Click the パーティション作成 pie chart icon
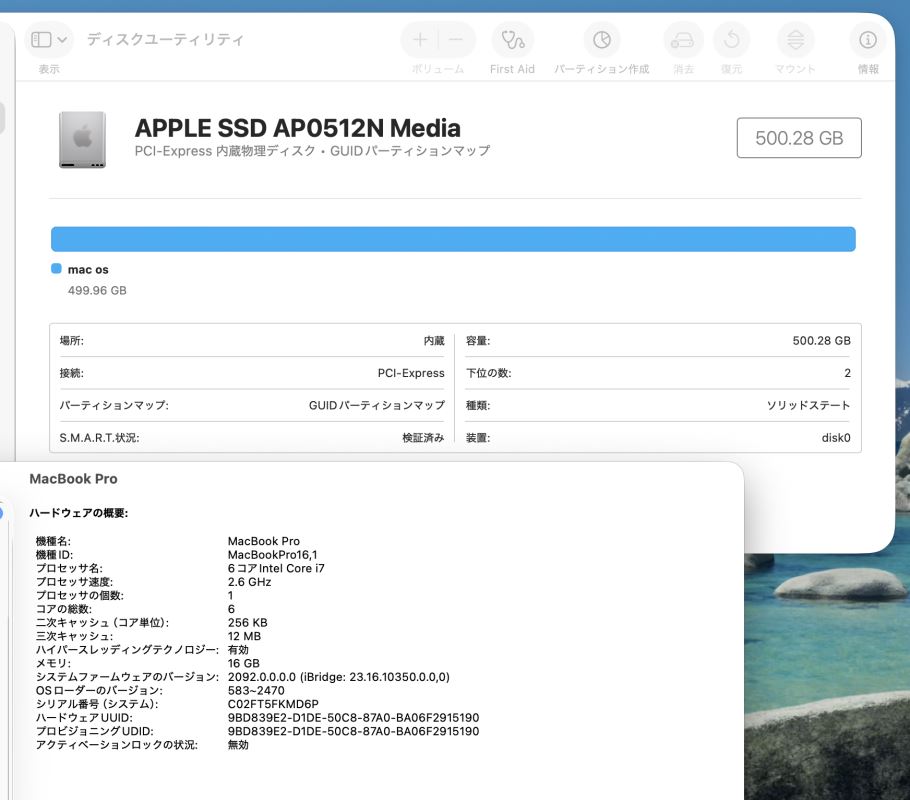Viewport: 910px width, 800px height. click(601, 40)
